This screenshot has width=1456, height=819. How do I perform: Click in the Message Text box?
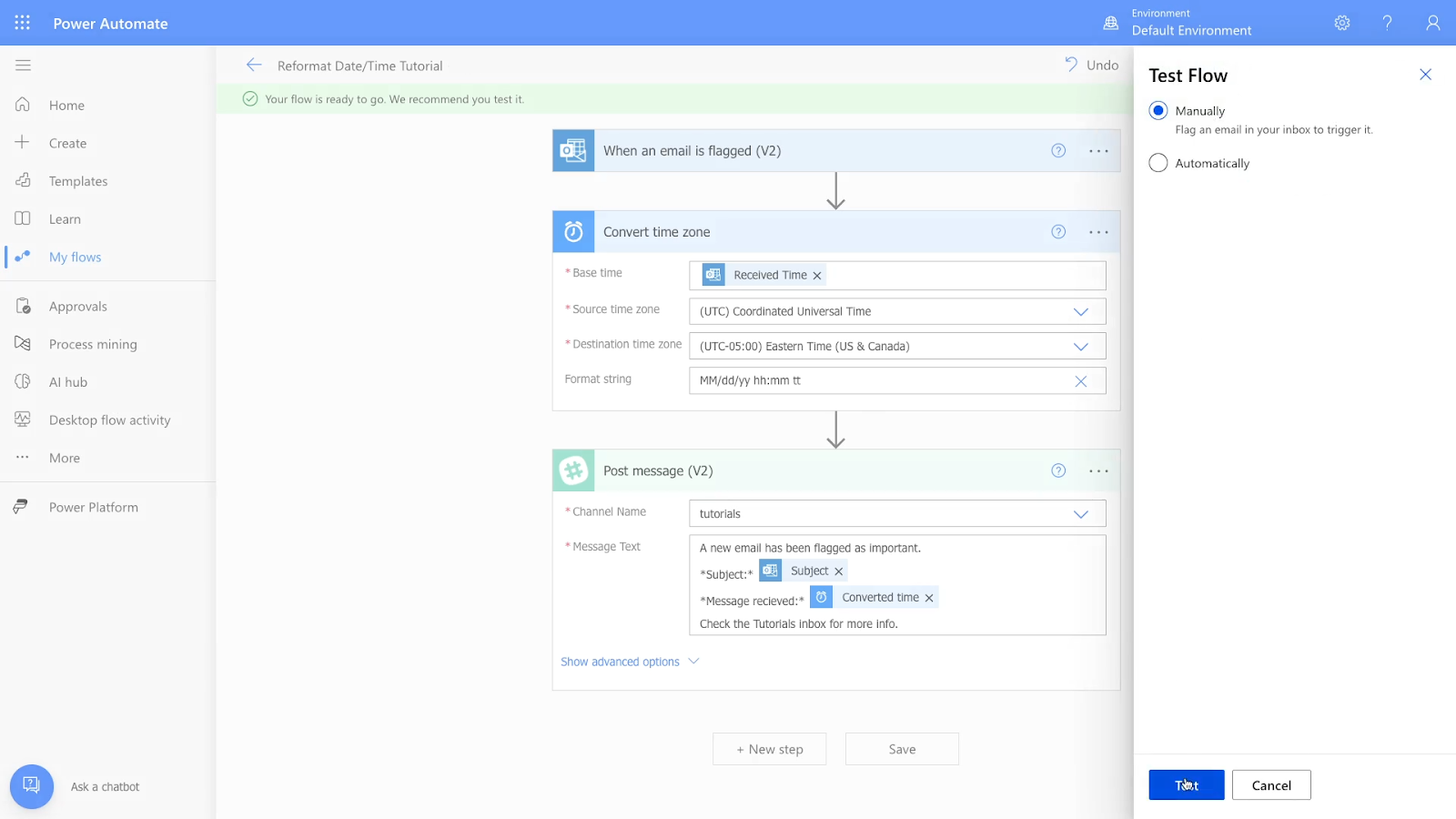point(897,585)
